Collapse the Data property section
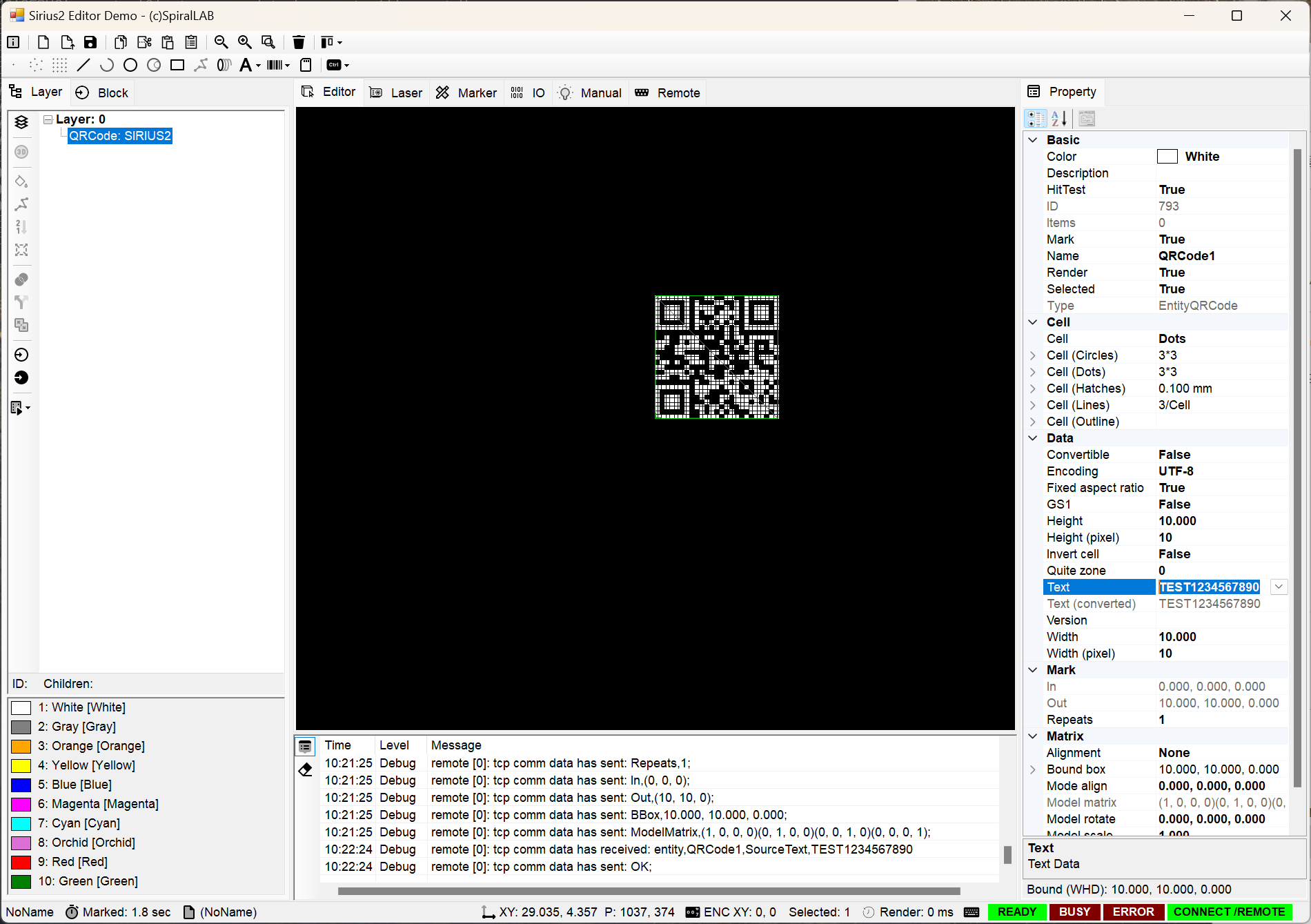The height and width of the screenshot is (924, 1311). point(1033,438)
